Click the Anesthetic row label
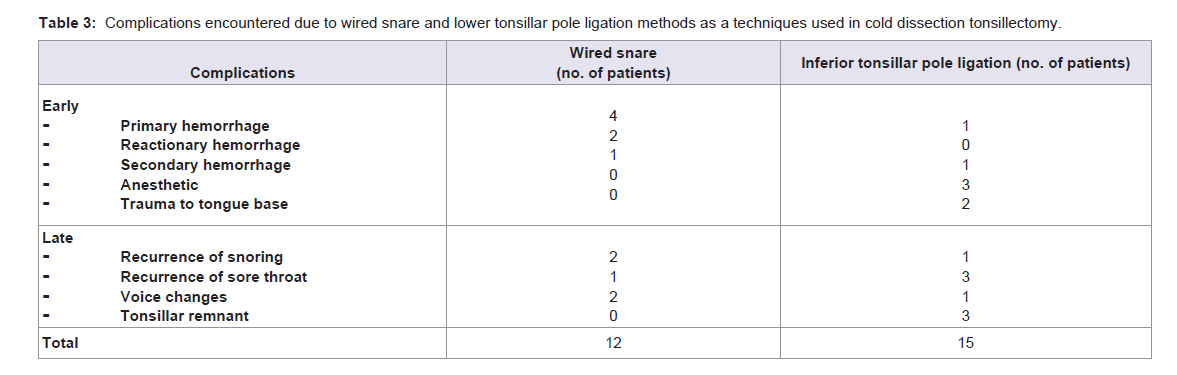Screen dimensions: 1177x375 [159, 184]
